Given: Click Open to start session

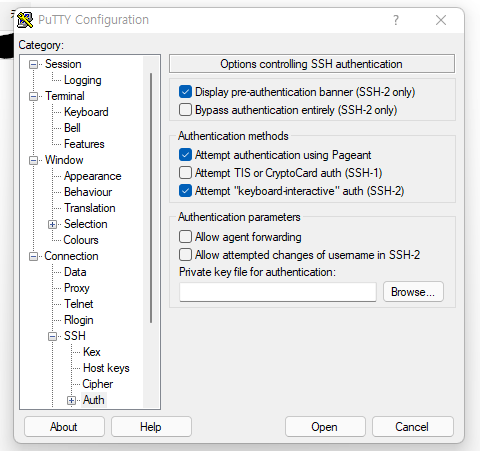Looking at the screenshot, I should coord(325,427).
